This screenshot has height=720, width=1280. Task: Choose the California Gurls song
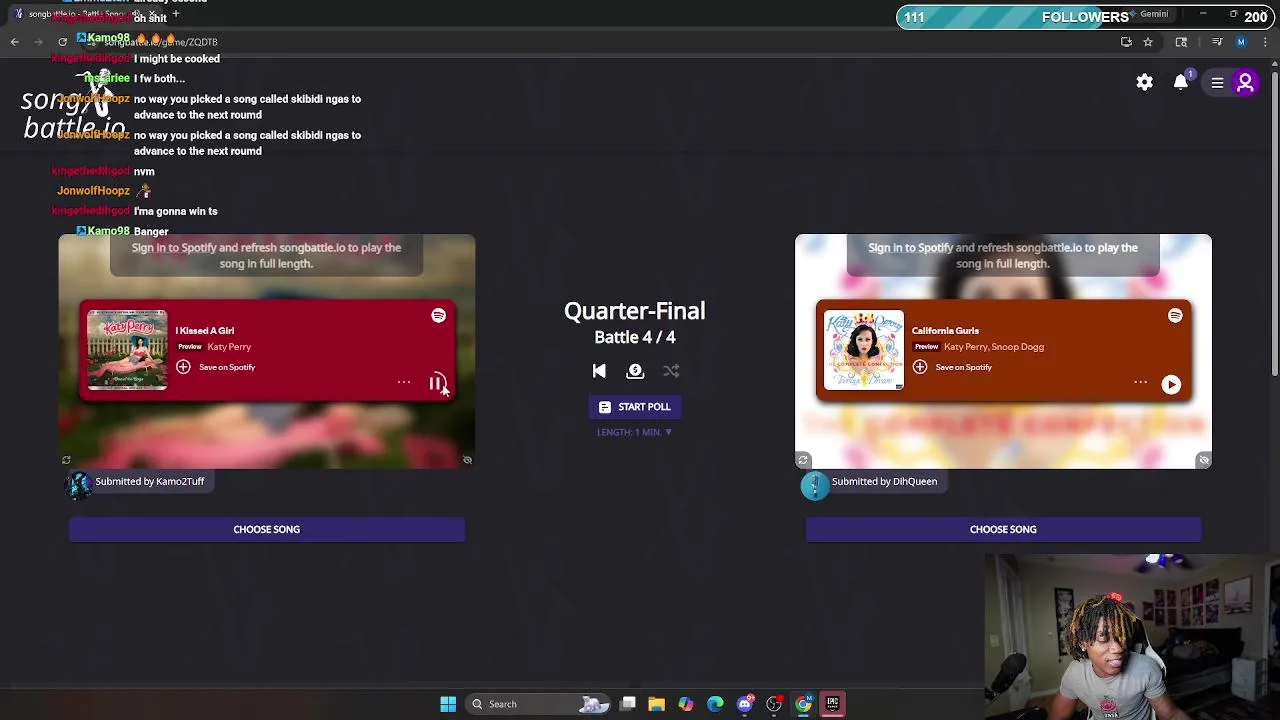point(1003,530)
